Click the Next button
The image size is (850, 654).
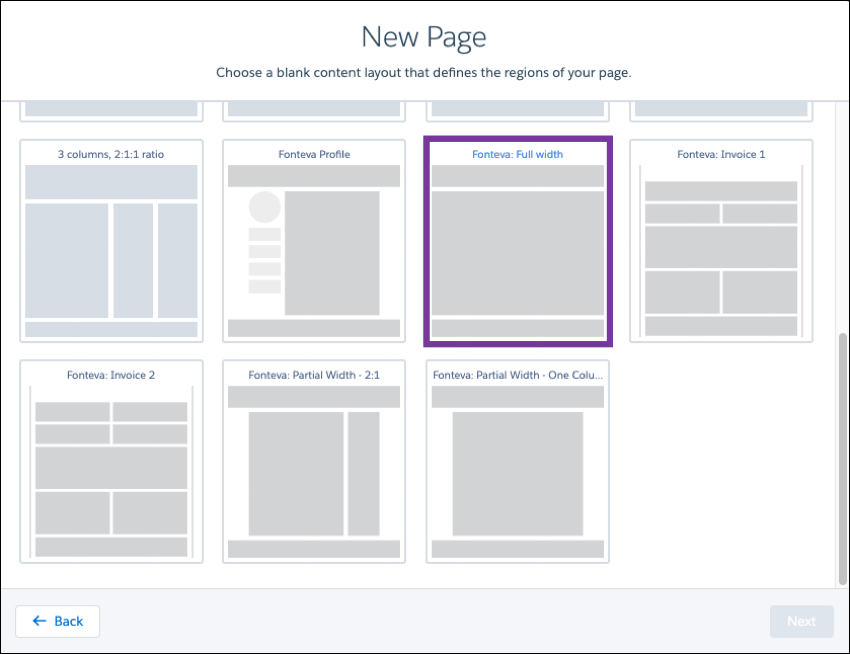pos(801,621)
